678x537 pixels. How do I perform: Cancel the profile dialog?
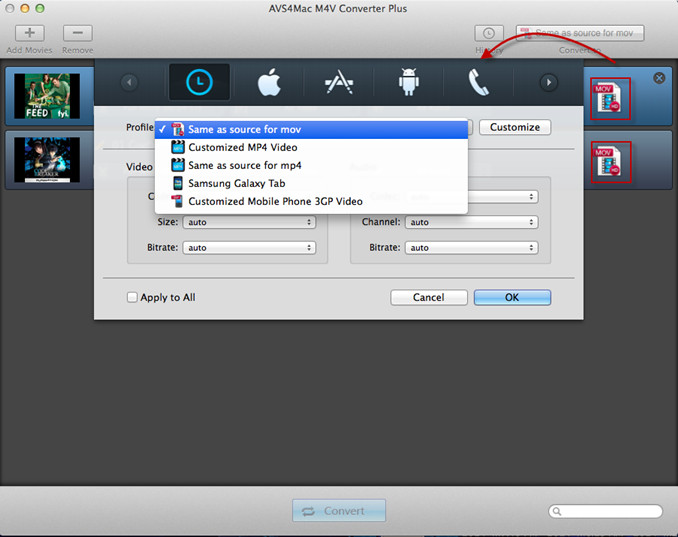(x=429, y=297)
